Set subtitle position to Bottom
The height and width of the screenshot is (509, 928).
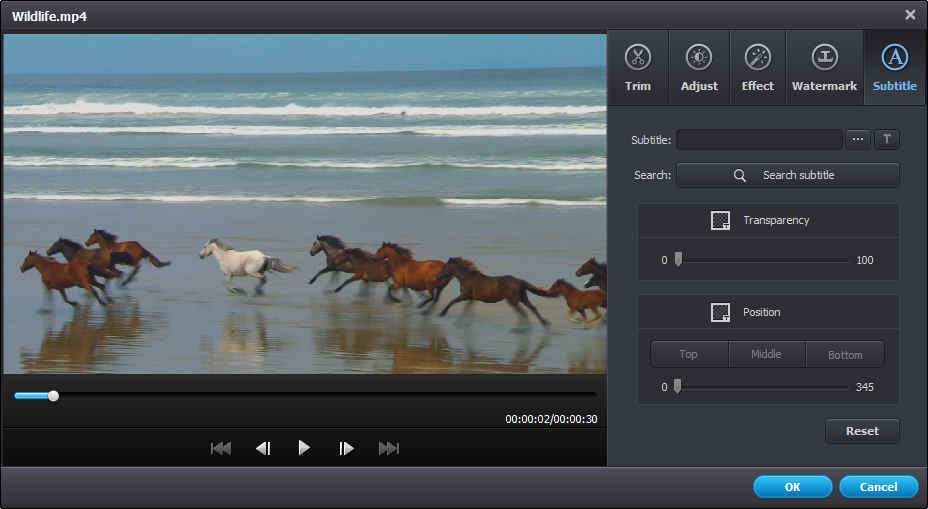coord(845,355)
